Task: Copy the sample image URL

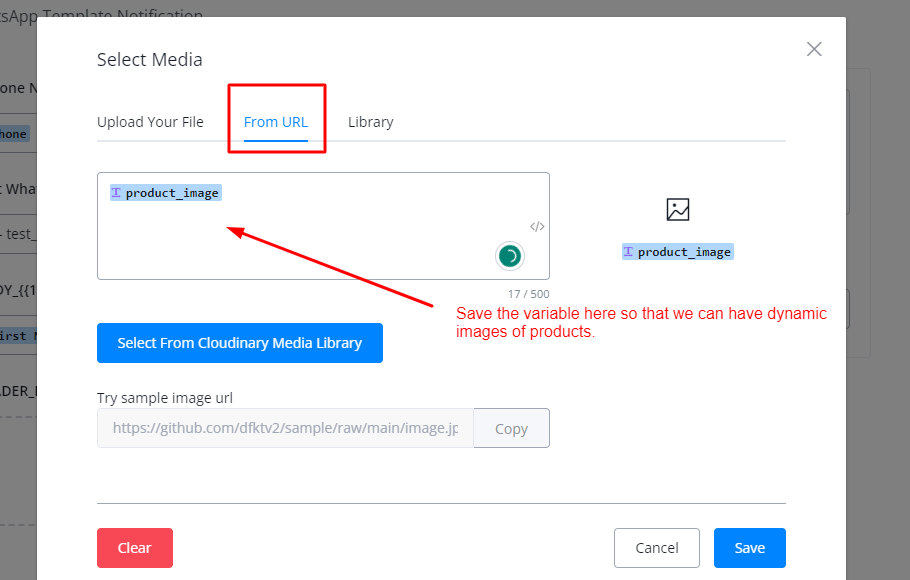Action: (511, 428)
